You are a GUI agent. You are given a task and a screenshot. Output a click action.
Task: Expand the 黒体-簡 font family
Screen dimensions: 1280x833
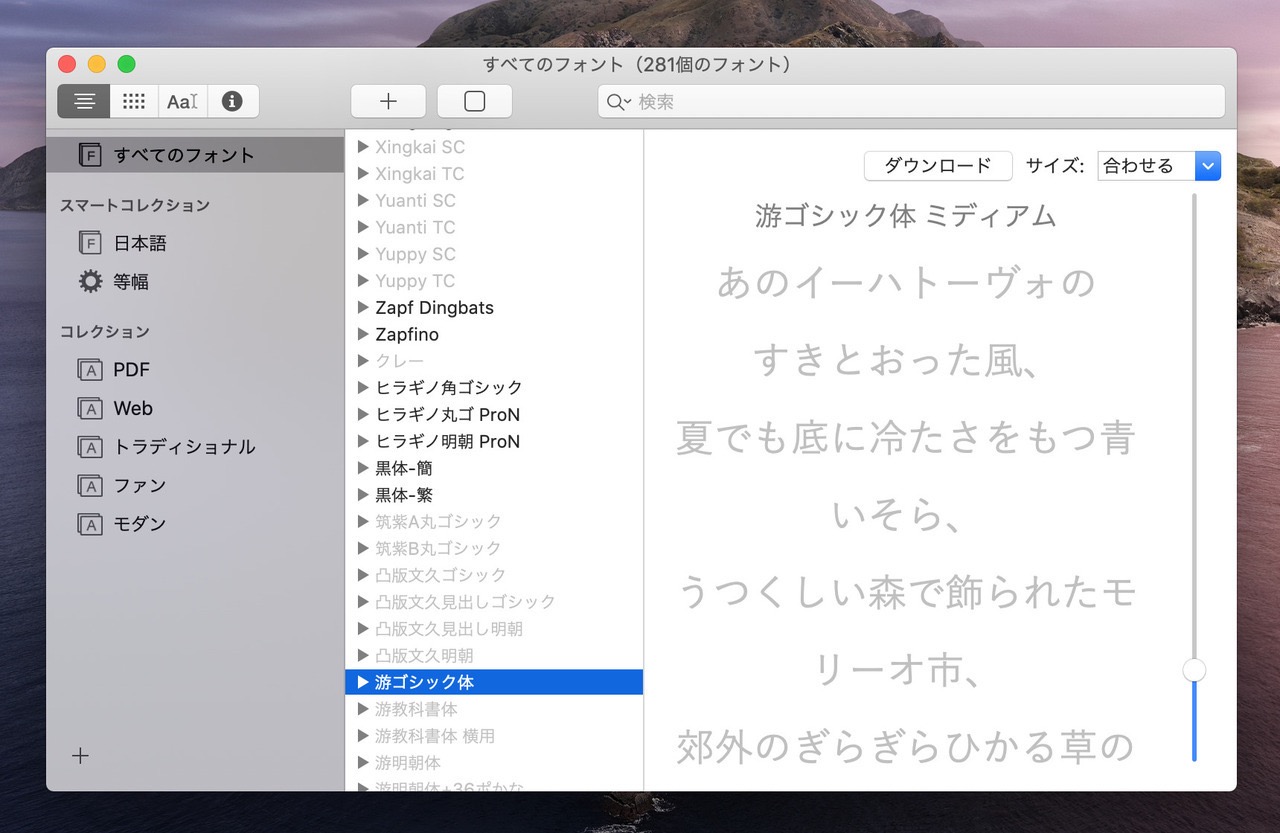(364, 468)
